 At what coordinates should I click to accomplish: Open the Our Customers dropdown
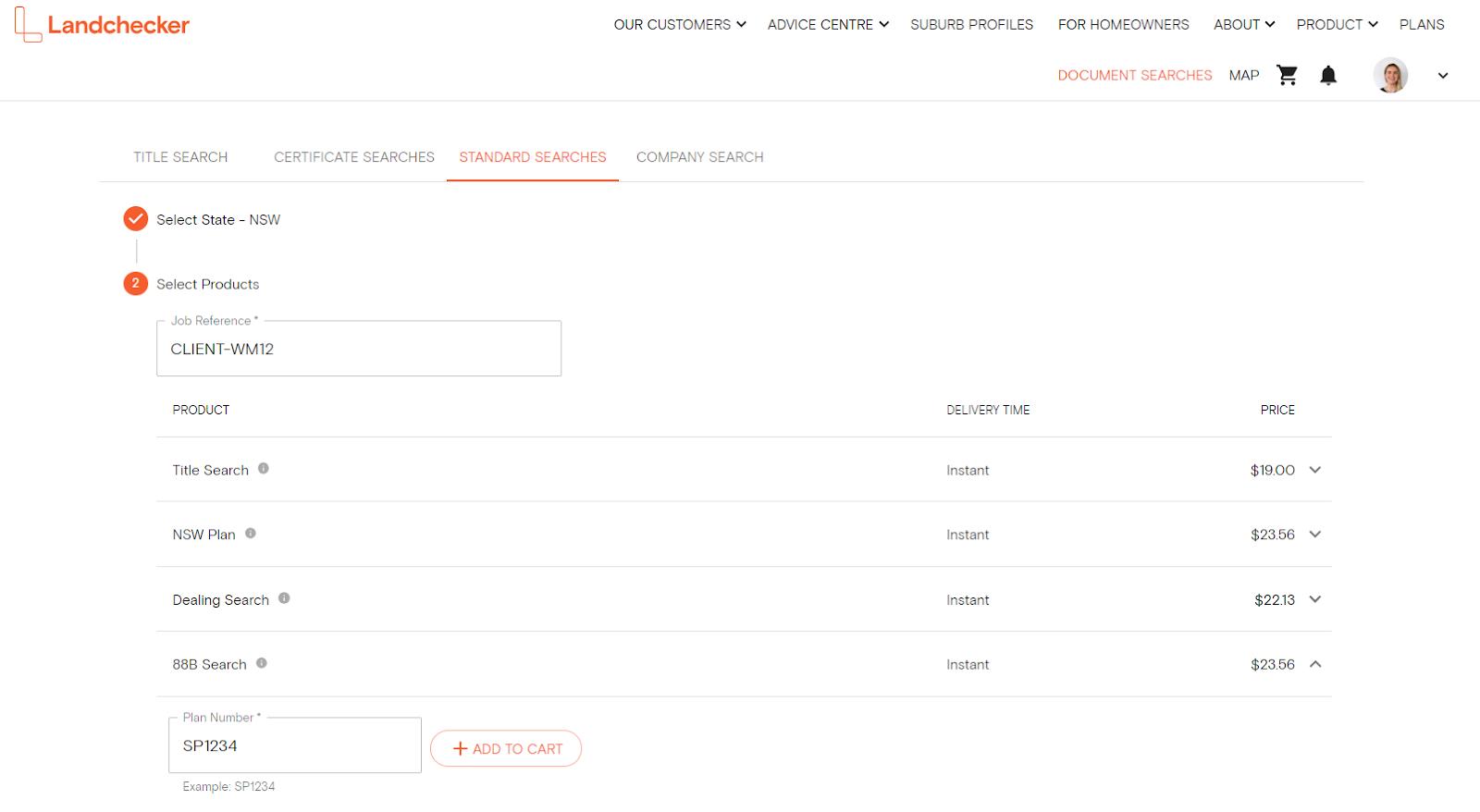click(680, 25)
